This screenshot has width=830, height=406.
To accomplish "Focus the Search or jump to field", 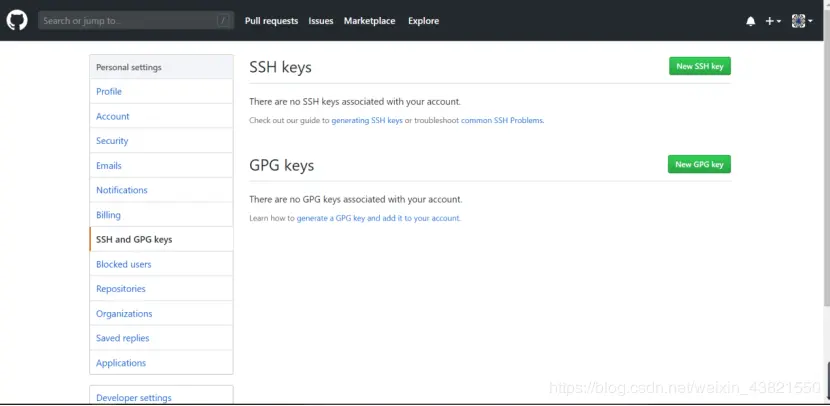I will pyautogui.click(x=136, y=21).
